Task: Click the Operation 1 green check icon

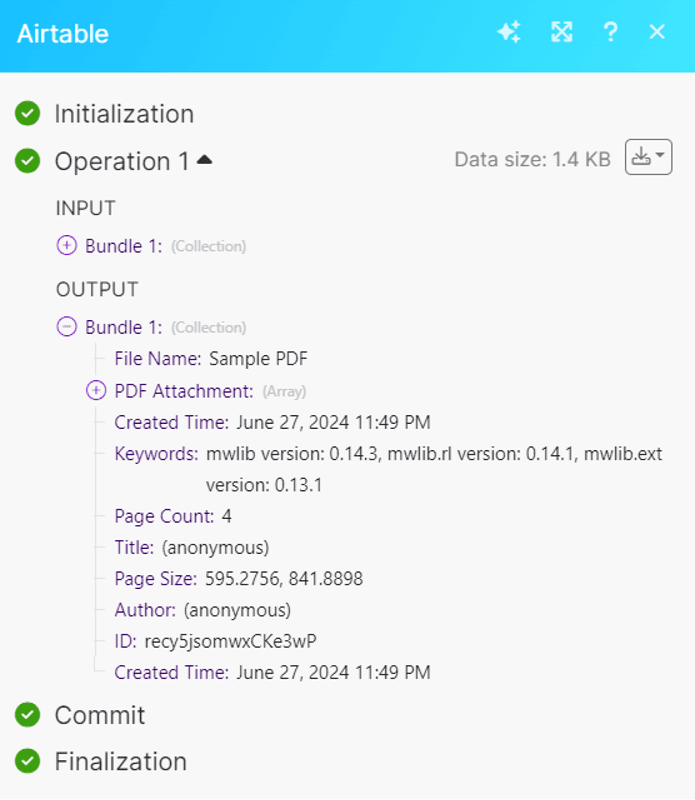Action: (28, 161)
